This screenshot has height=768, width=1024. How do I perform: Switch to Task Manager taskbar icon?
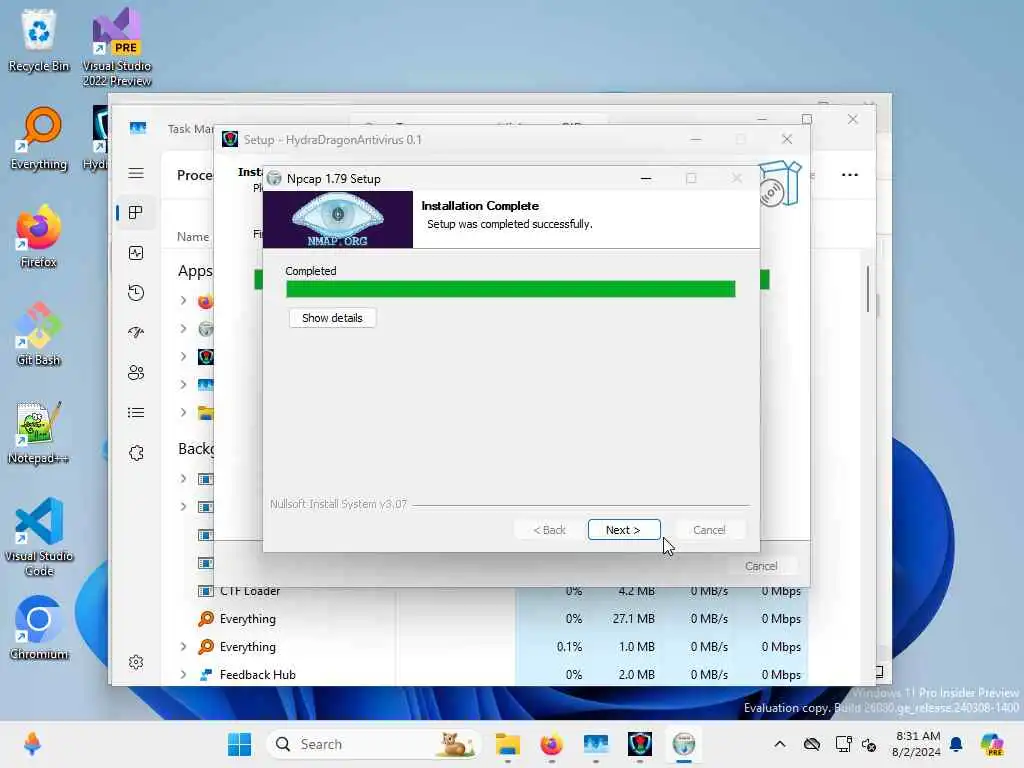coord(596,744)
